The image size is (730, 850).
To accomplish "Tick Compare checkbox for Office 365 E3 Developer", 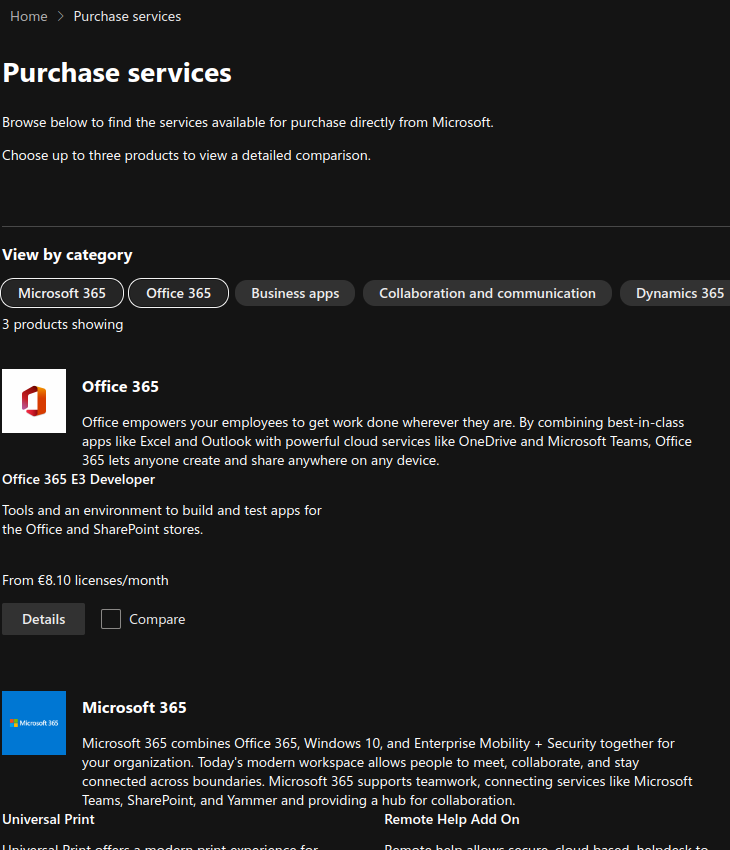I will coord(111,619).
